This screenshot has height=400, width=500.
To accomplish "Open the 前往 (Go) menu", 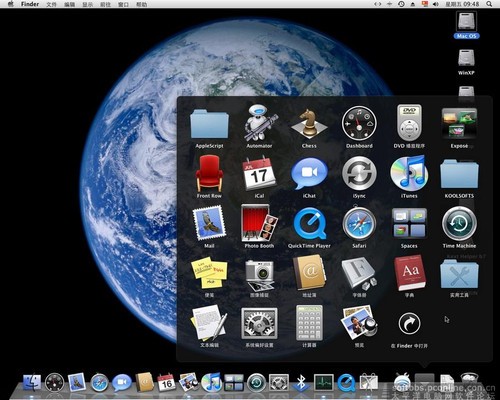I will (105, 4).
